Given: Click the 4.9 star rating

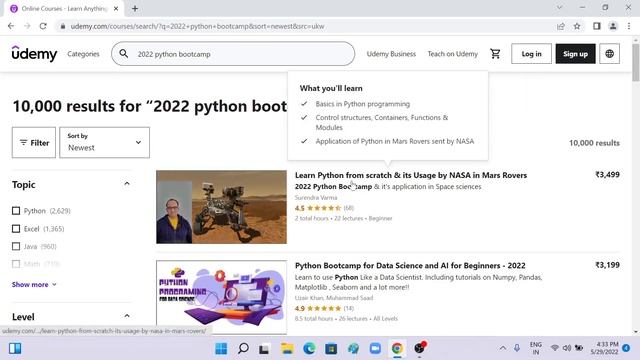Looking at the screenshot, I should pyautogui.click(x=318, y=308).
